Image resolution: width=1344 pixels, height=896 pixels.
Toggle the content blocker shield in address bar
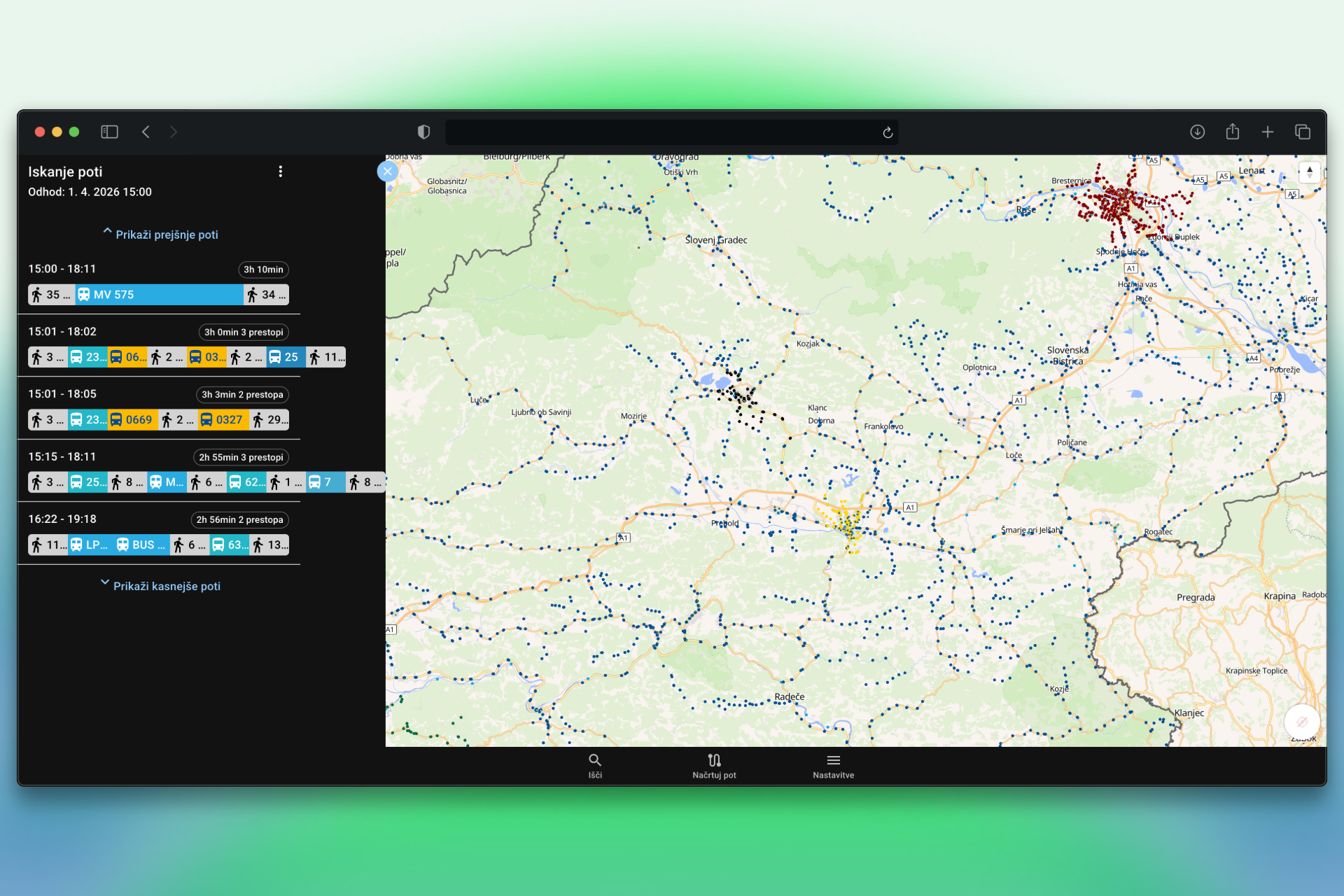[x=422, y=132]
